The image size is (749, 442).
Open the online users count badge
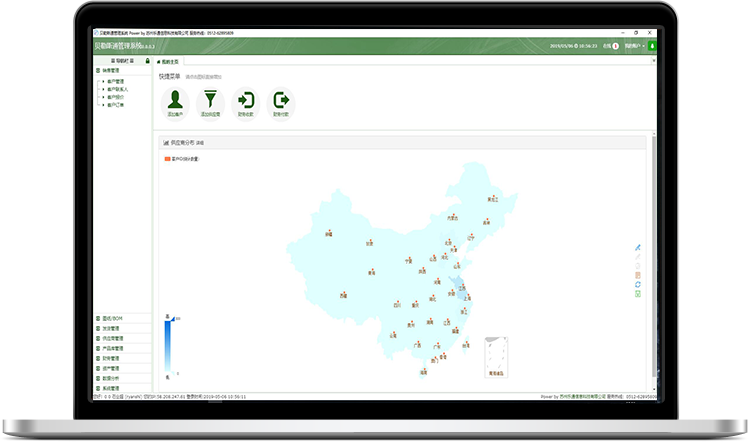tap(616, 46)
